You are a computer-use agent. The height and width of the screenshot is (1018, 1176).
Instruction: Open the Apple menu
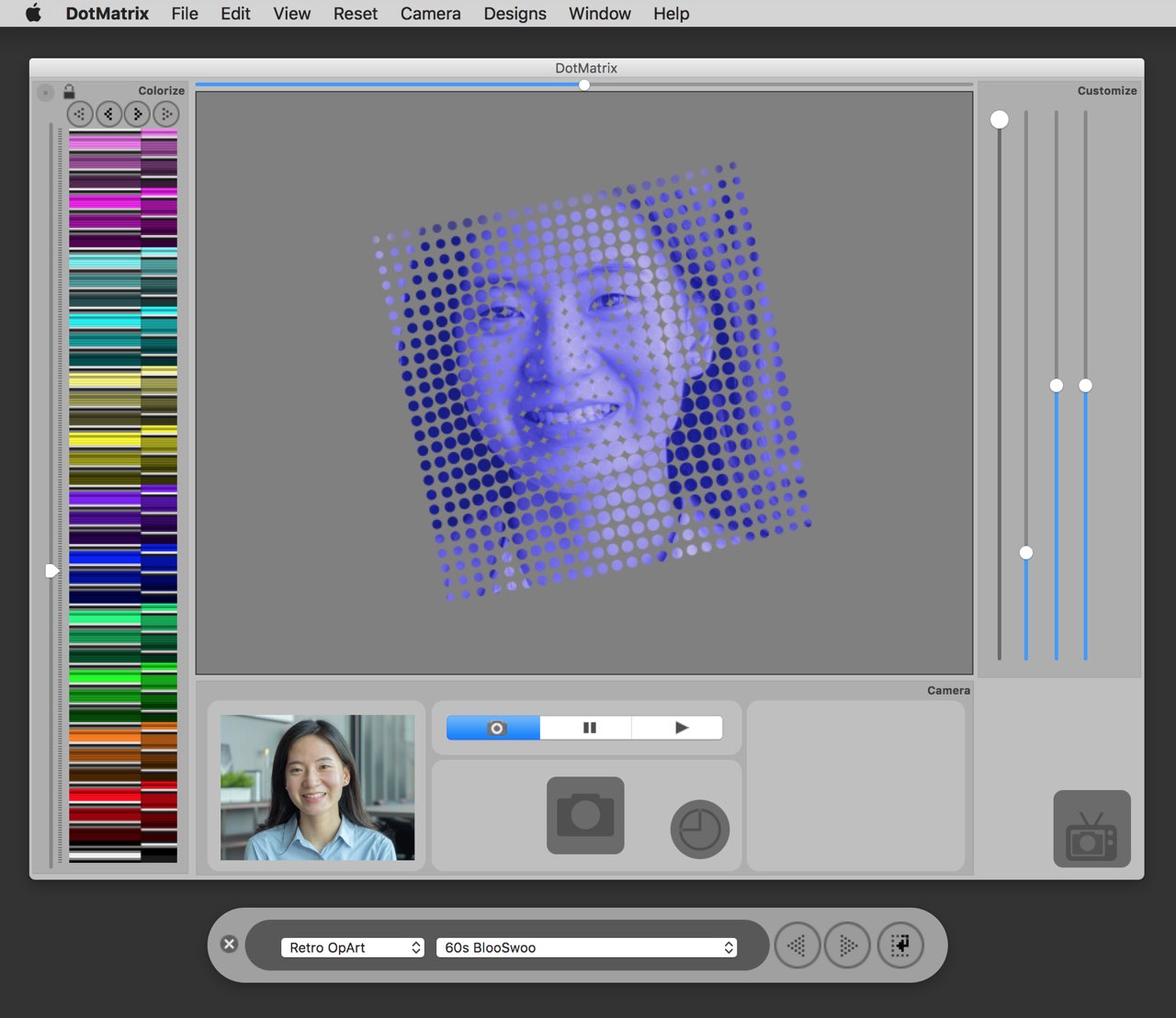pos(33,14)
